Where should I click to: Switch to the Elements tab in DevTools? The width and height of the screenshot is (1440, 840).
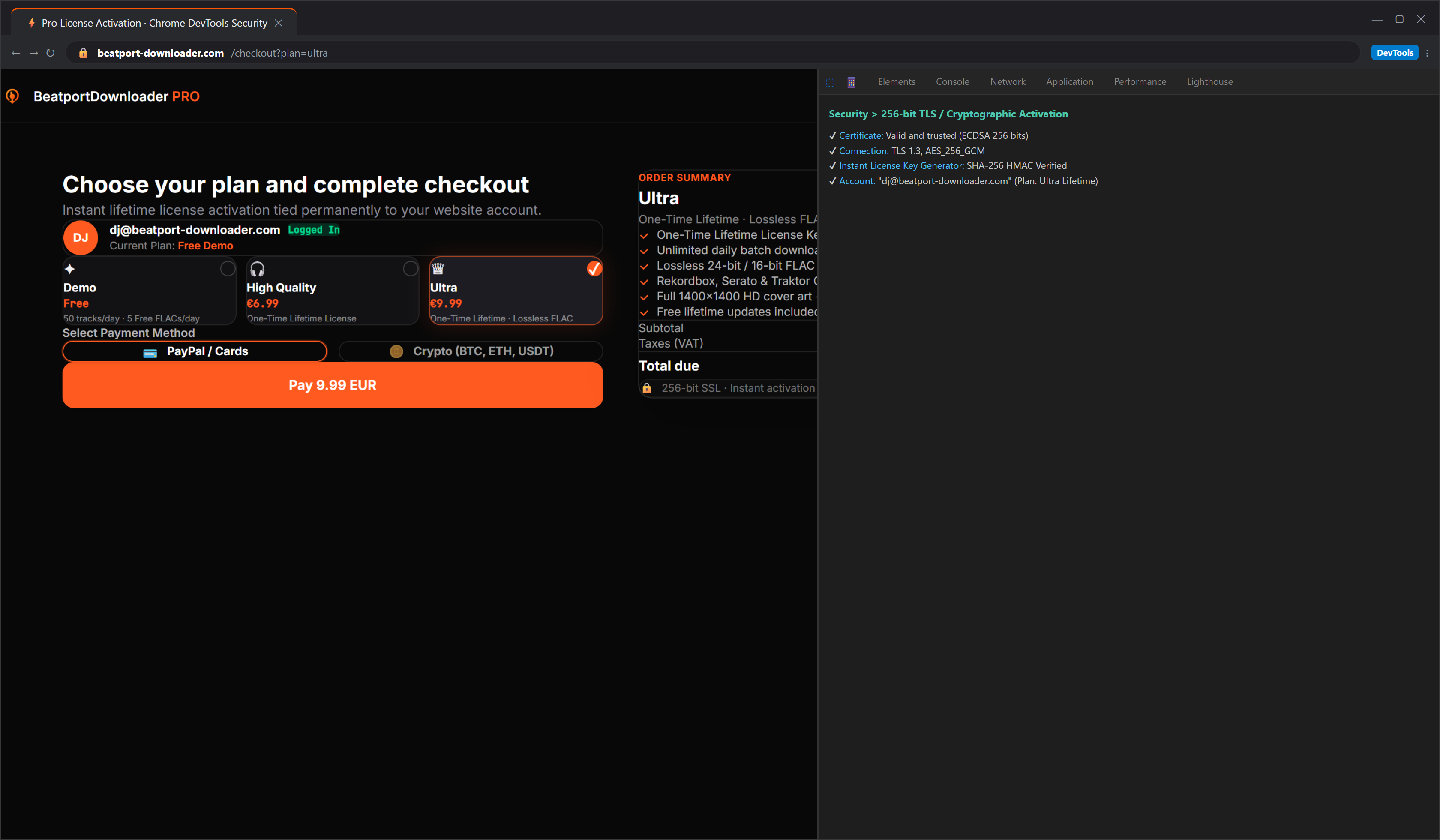click(x=897, y=82)
